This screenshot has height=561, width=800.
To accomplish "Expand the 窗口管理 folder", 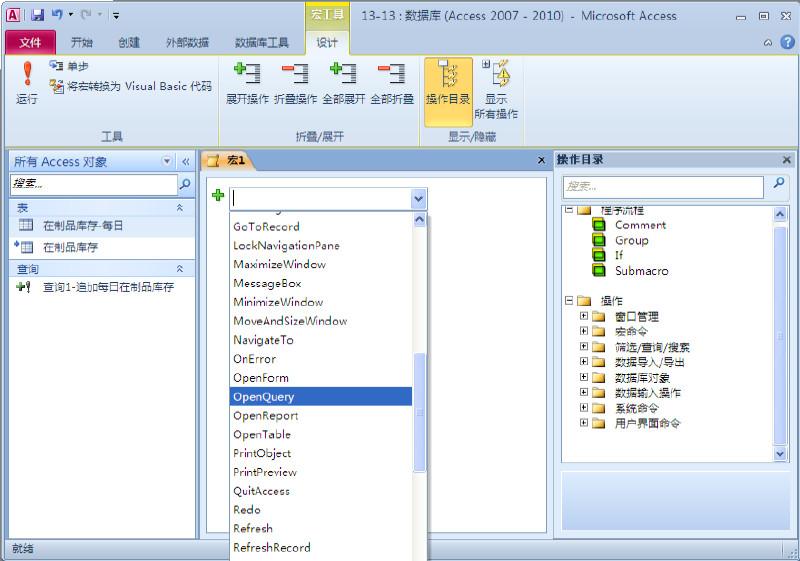I will tap(584, 316).
